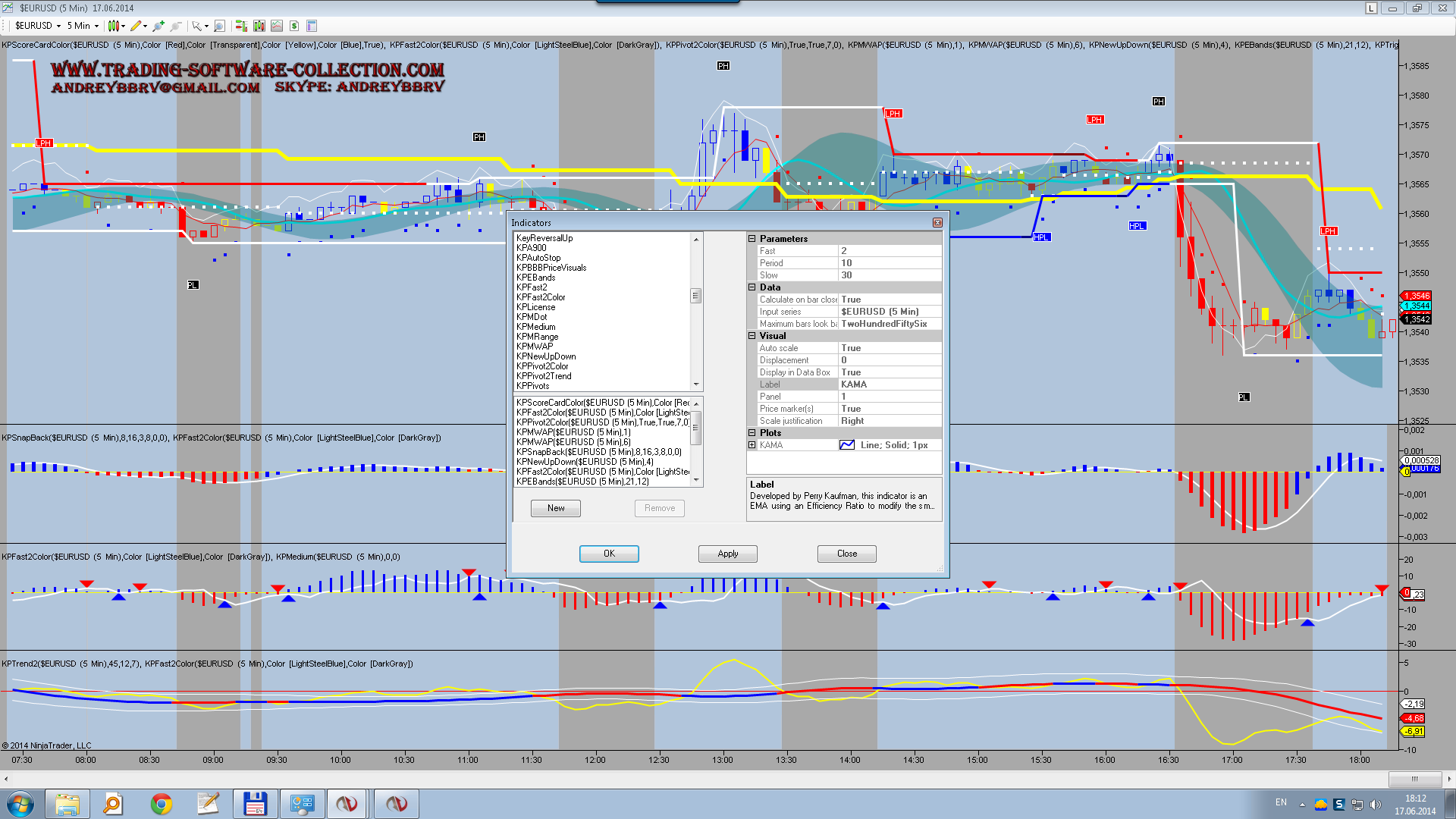Open the indicators toolbar icon
The width and height of the screenshot is (1456, 819).
pyautogui.click(x=277, y=26)
